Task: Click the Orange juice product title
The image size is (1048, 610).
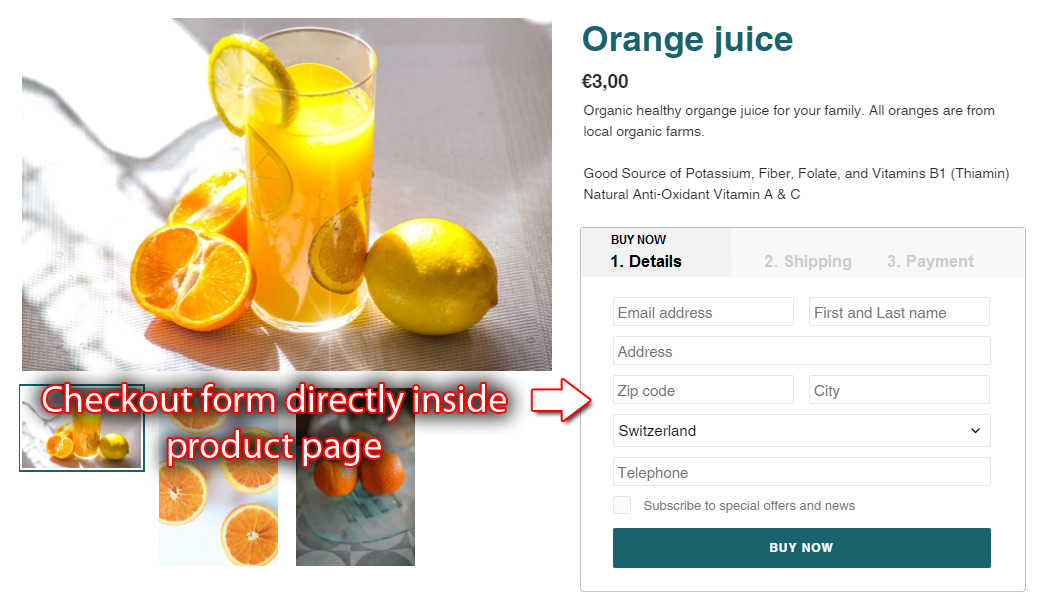Action: coord(687,39)
